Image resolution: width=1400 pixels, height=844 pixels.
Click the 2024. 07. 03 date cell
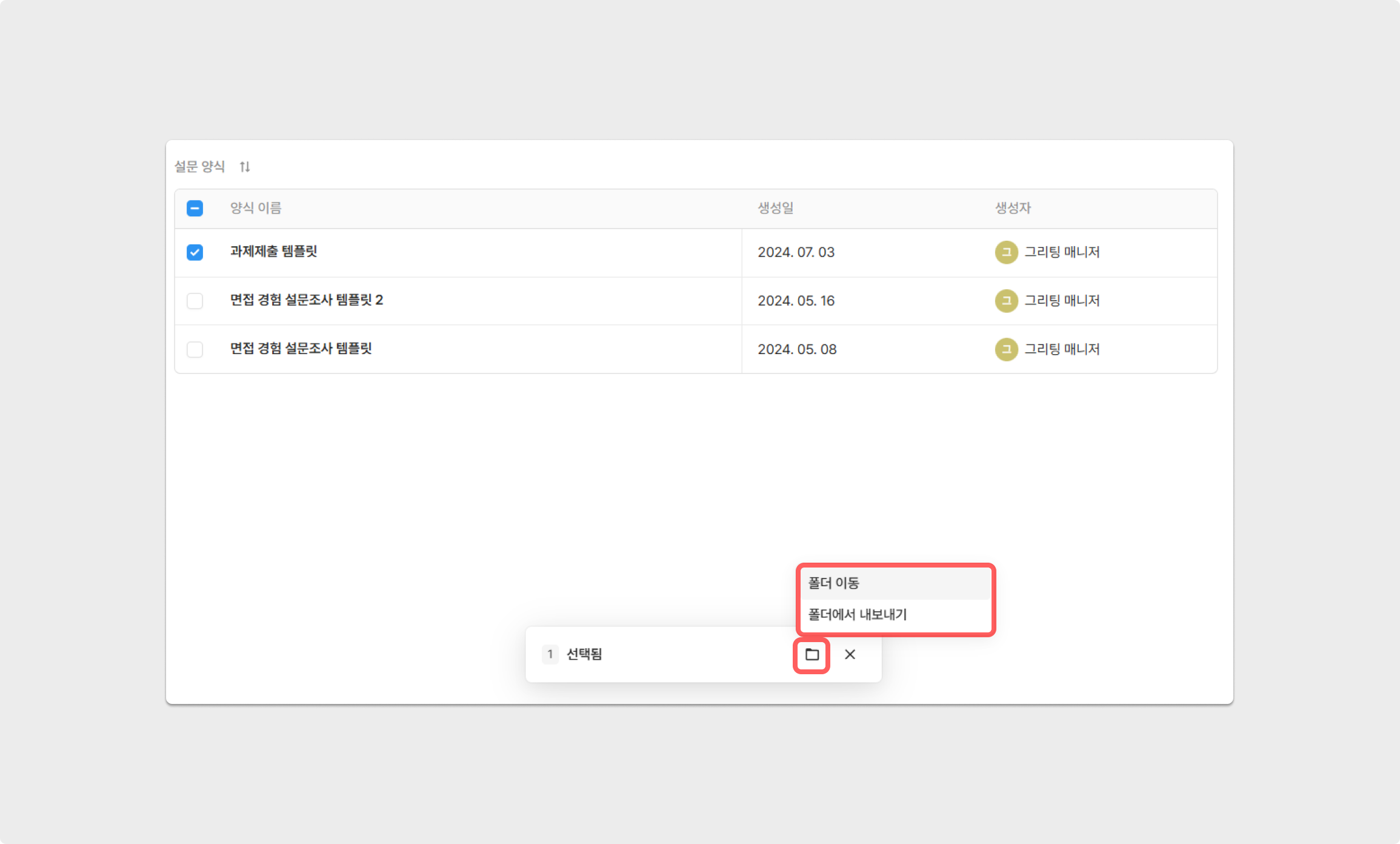click(796, 252)
